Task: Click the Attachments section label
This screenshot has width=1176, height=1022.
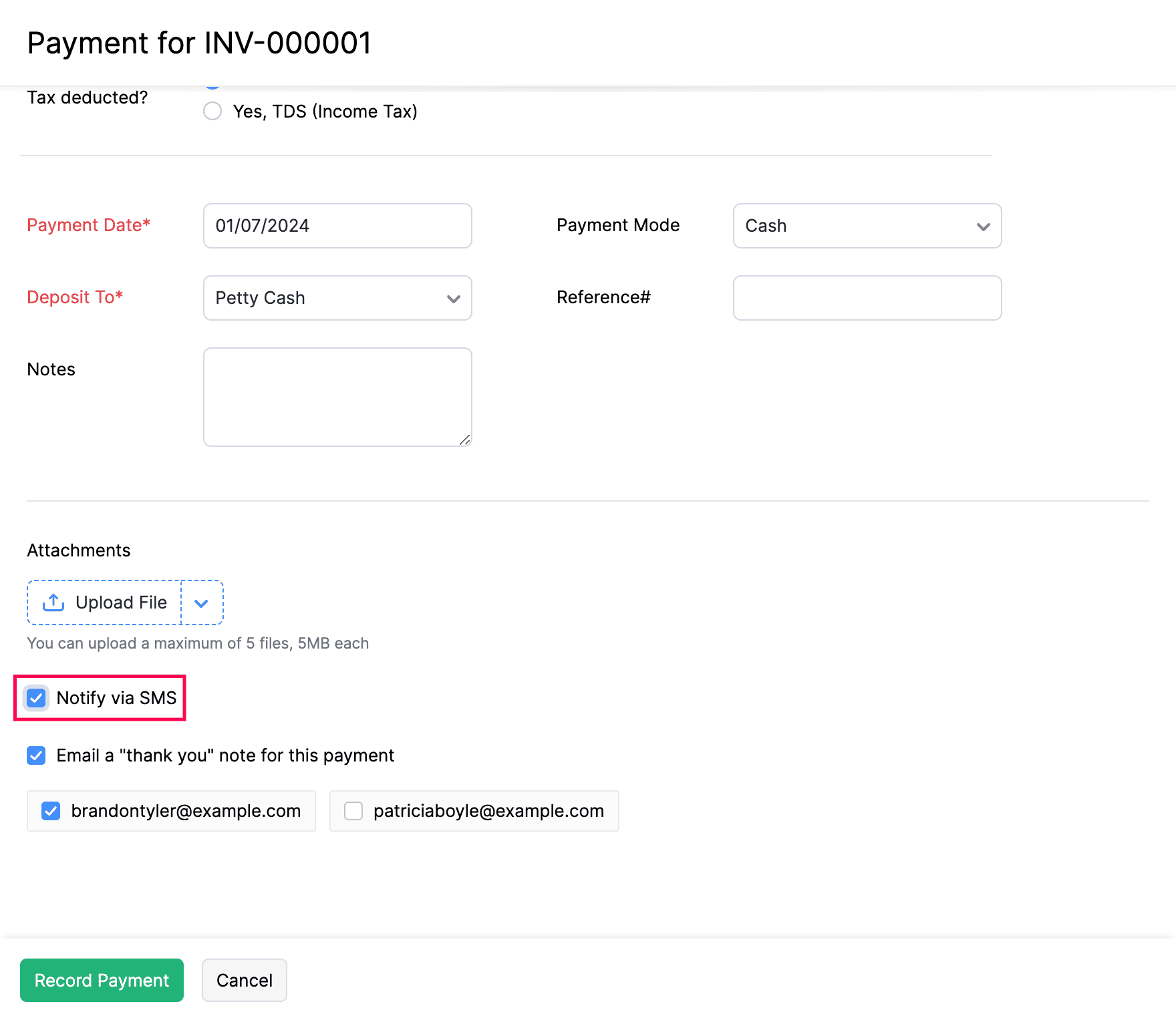Action: (x=78, y=550)
